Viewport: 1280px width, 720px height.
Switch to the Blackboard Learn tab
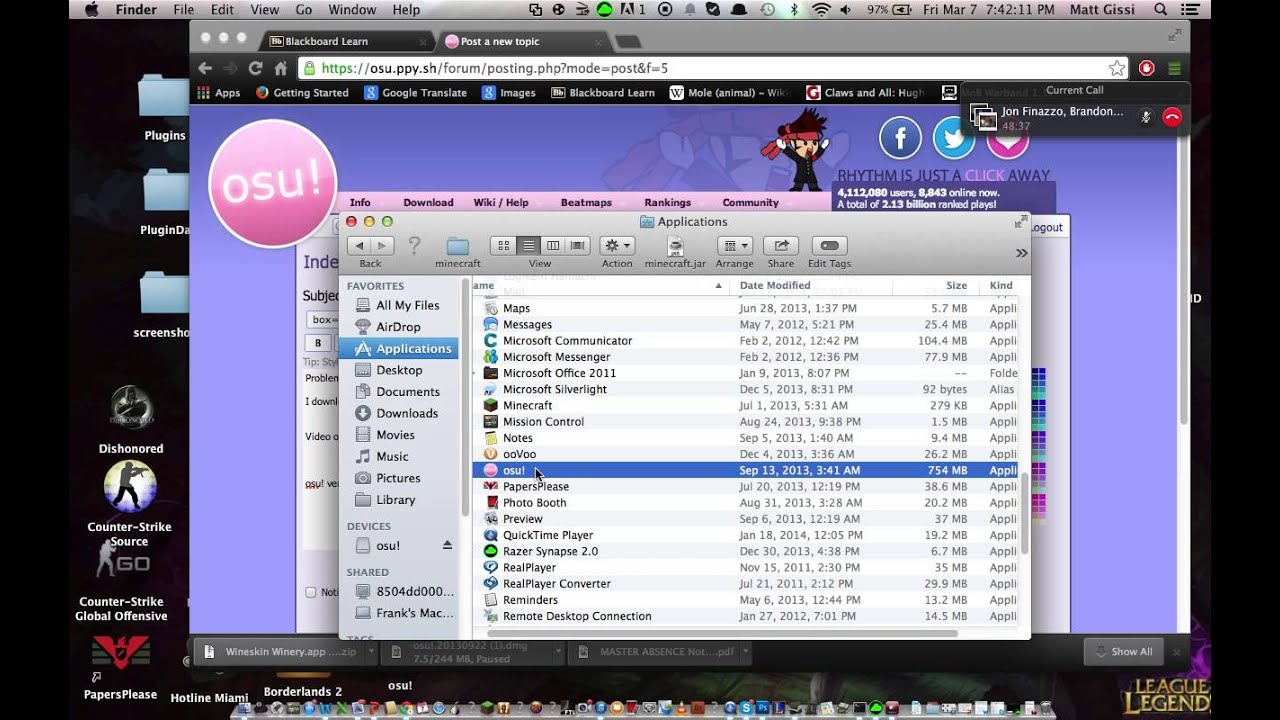pos(345,42)
